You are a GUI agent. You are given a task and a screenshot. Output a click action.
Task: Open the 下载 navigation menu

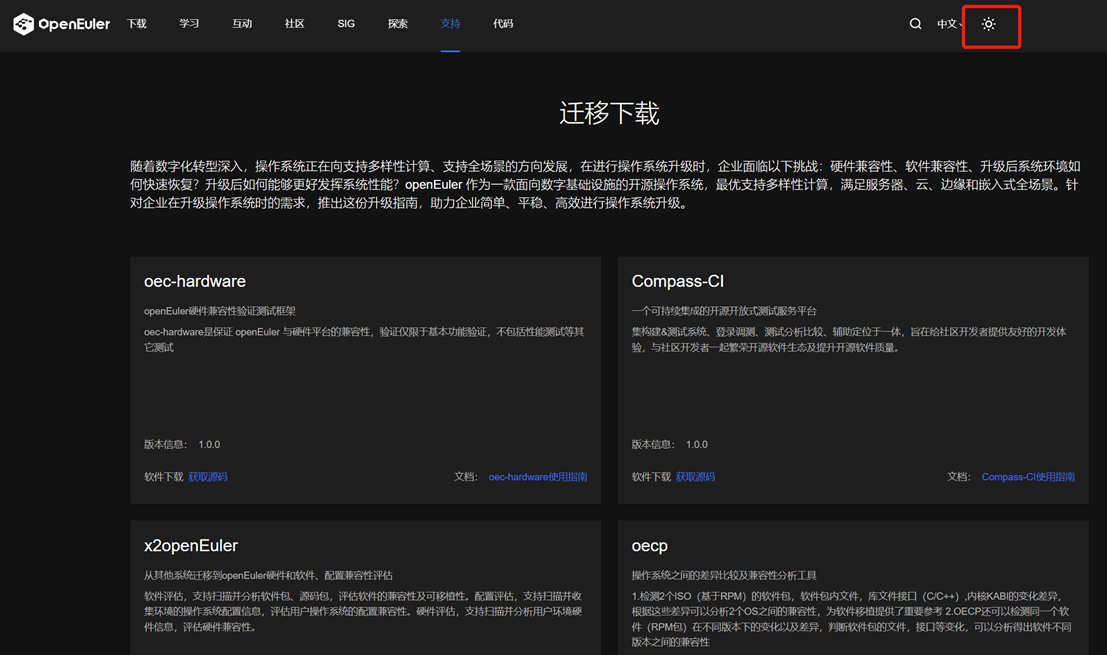(137, 24)
